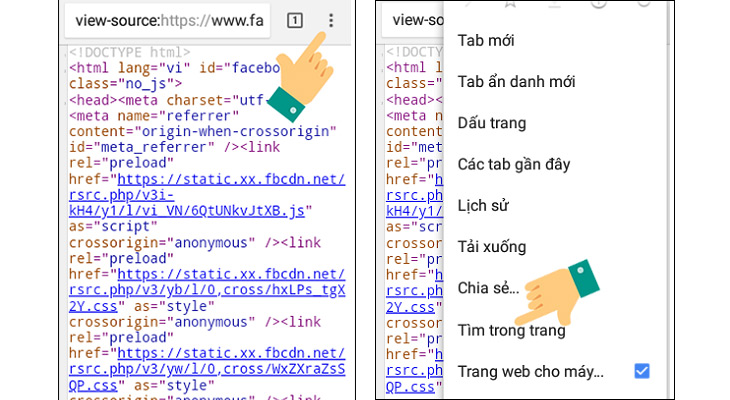Screen dimensions: 730x400
Task: Tap the '<meta name="referrer"' source line
Action: (x=154, y=115)
